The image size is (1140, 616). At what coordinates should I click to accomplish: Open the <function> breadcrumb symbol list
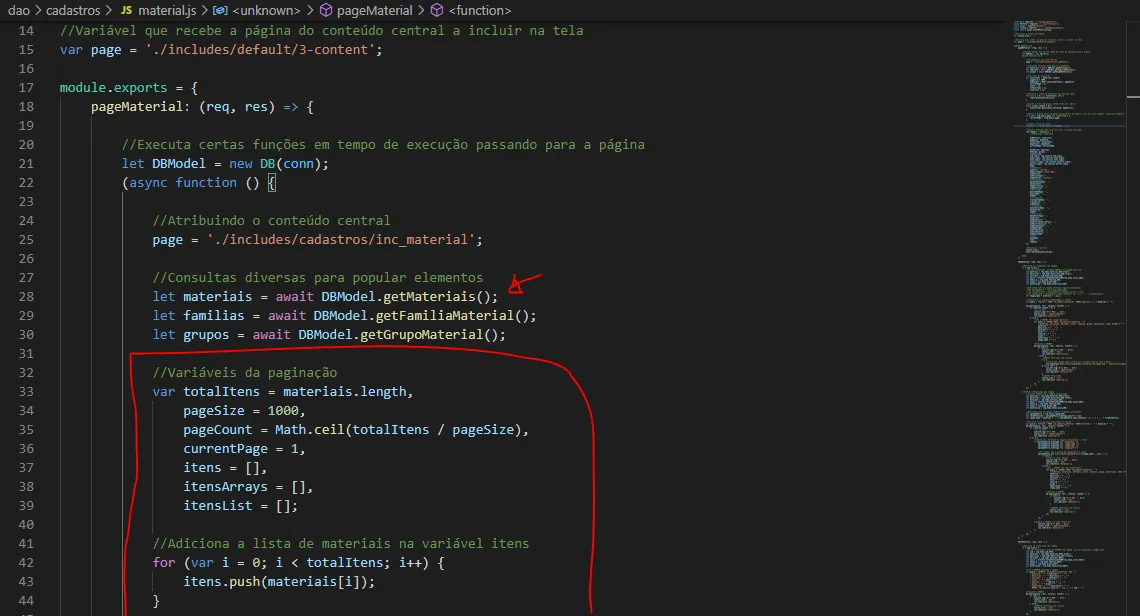tap(480, 10)
